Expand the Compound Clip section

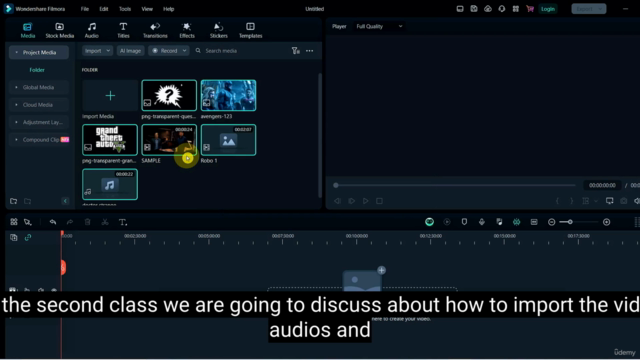(x=39, y=140)
